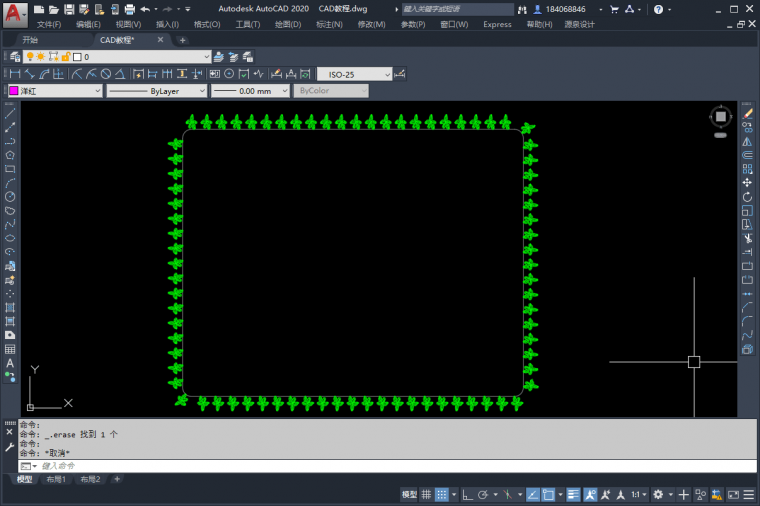Click the Plot (print) icon

[x=129, y=9]
